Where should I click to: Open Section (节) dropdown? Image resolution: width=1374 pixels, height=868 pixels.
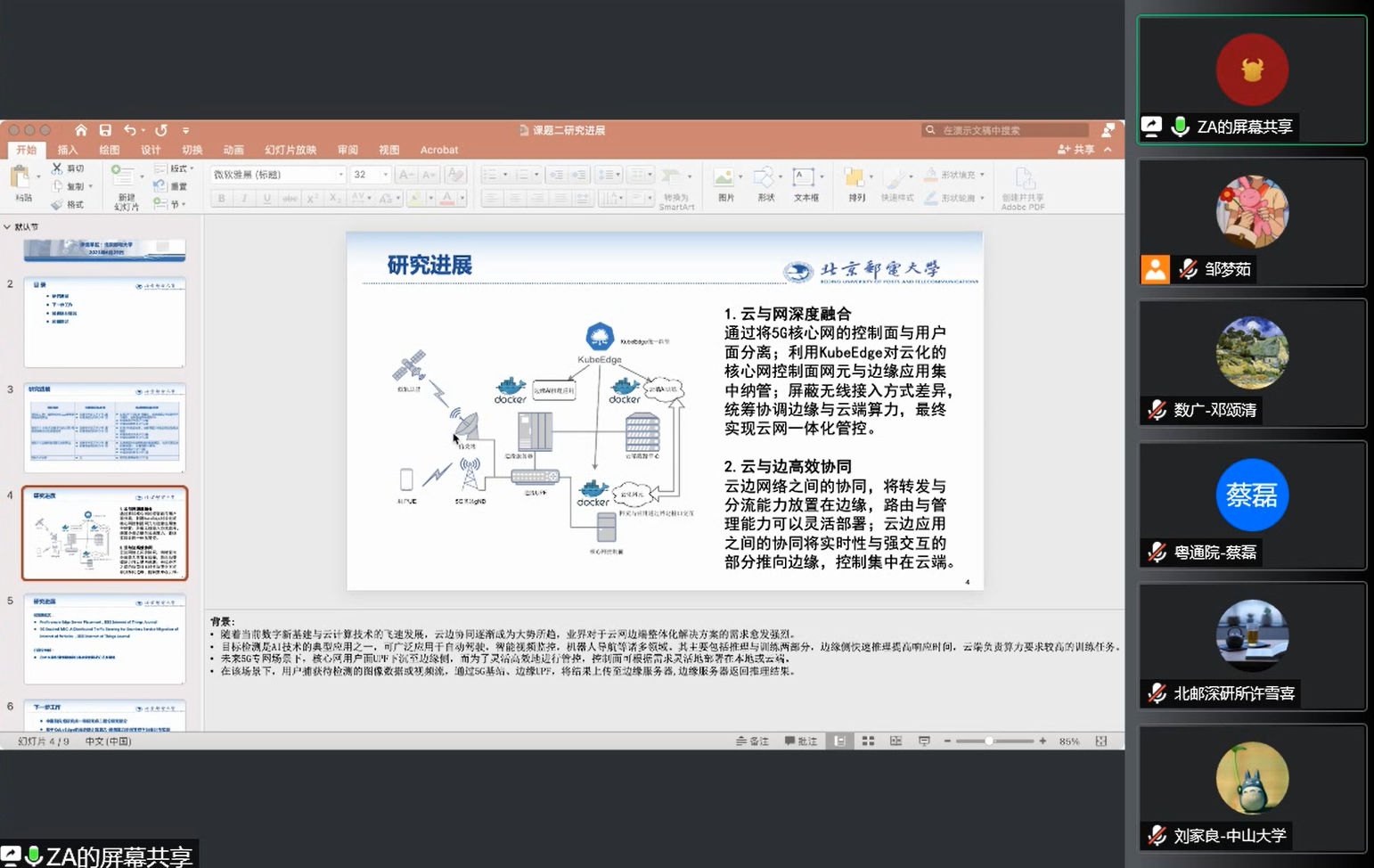click(x=169, y=204)
